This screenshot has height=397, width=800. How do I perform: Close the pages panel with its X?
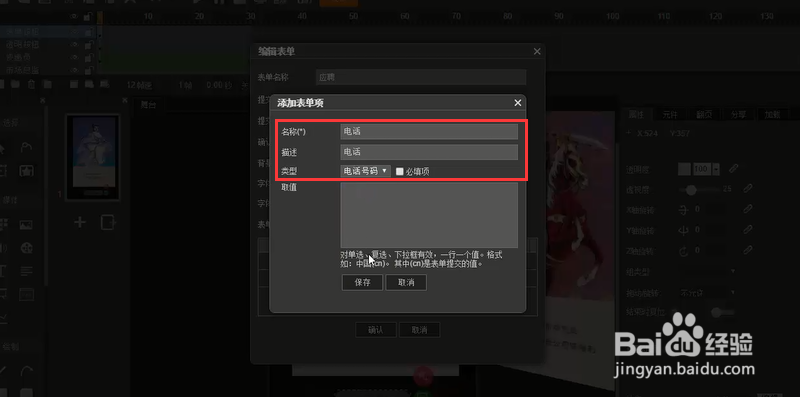point(126,101)
